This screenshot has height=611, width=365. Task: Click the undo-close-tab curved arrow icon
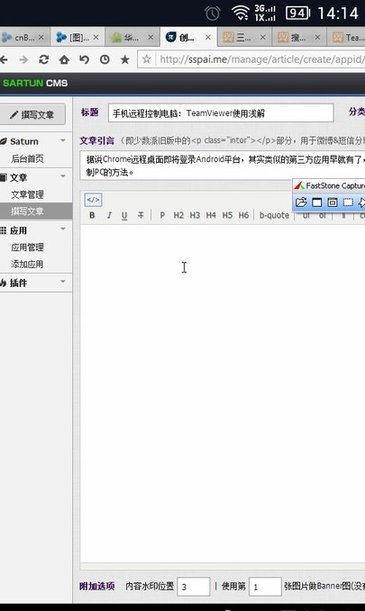84,60
